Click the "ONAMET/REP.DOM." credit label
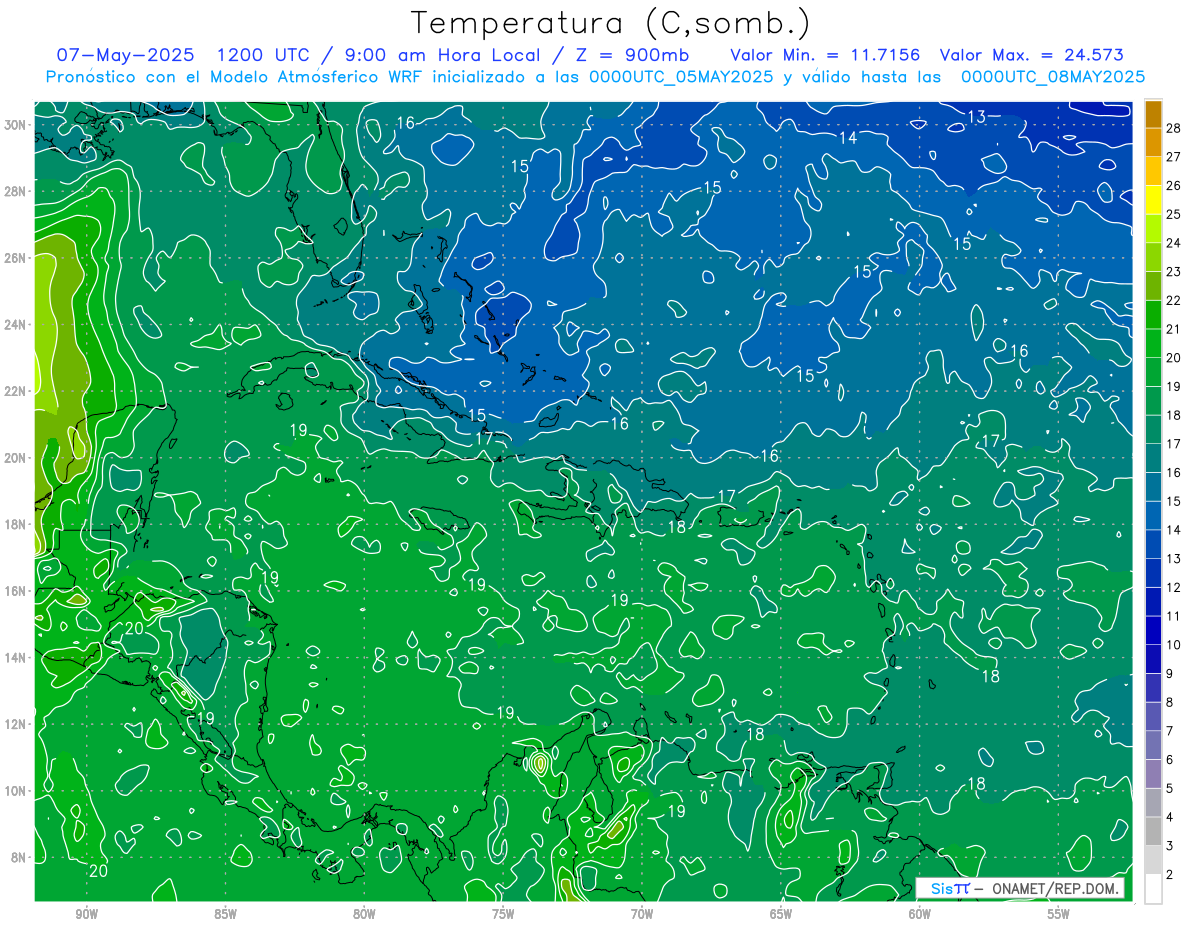The image size is (1200, 927). point(1054,888)
